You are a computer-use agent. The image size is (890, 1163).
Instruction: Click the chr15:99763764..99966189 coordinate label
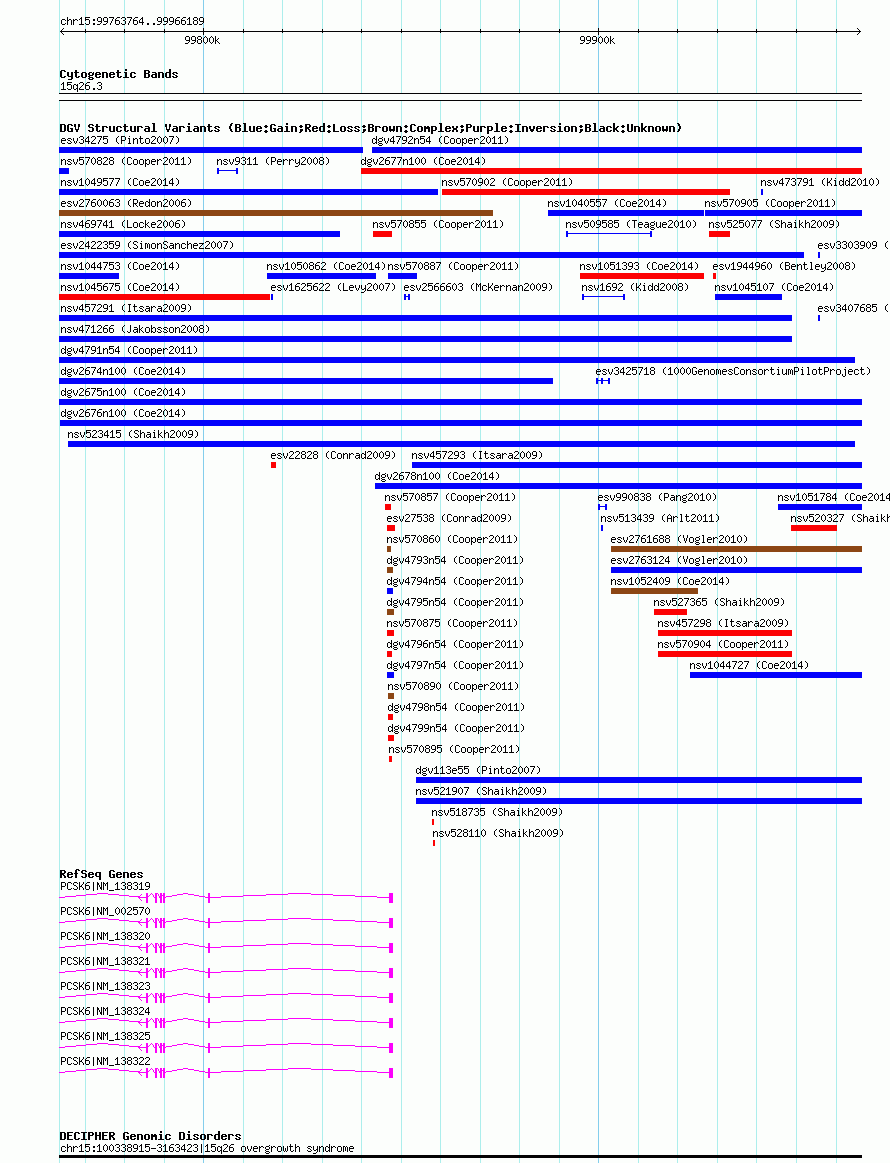pyautogui.click(x=132, y=22)
